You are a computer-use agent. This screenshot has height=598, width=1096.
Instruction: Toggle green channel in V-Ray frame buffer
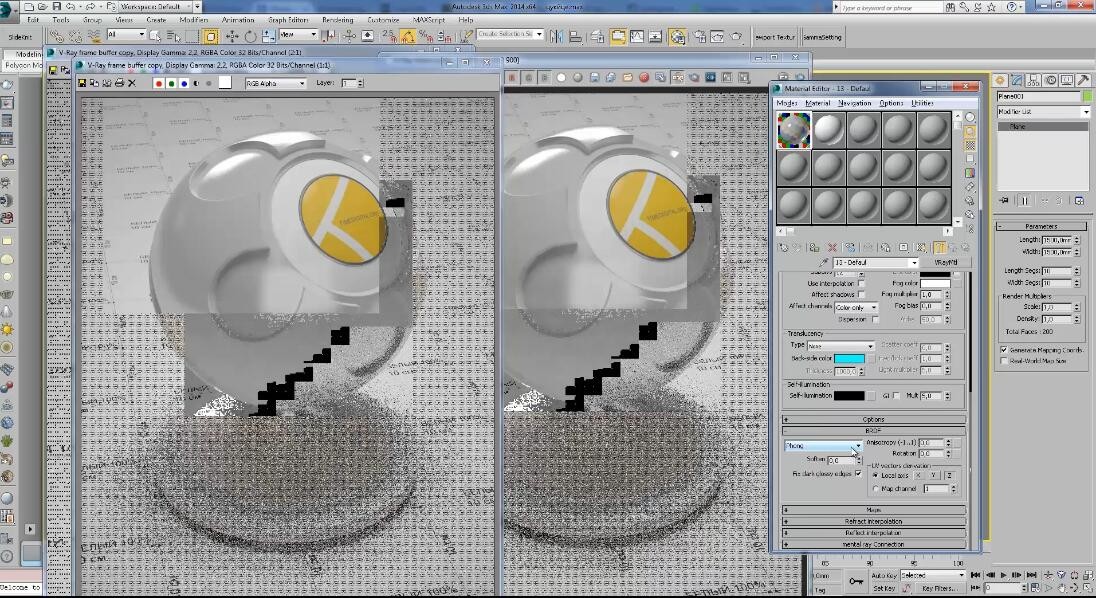171,83
